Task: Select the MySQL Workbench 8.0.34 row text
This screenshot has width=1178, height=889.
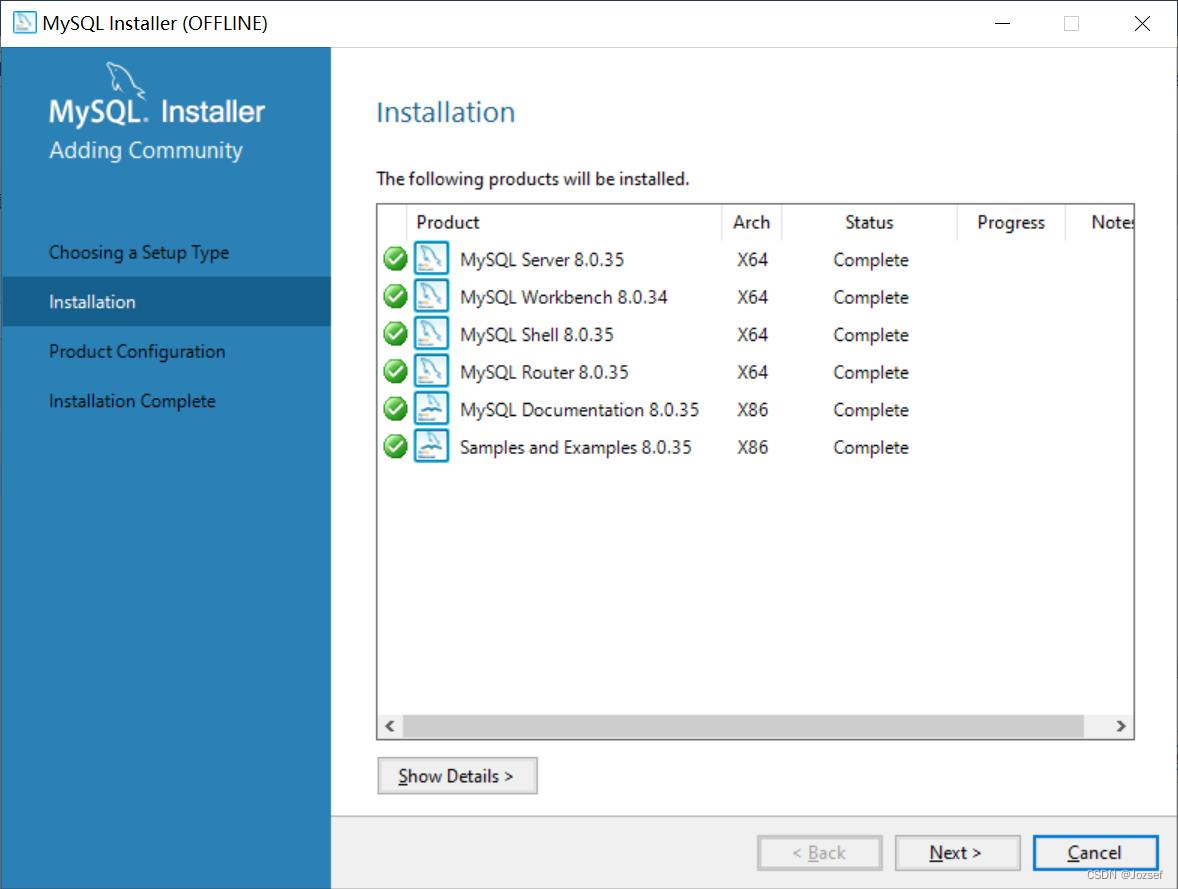Action: click(x=563, y=297)
